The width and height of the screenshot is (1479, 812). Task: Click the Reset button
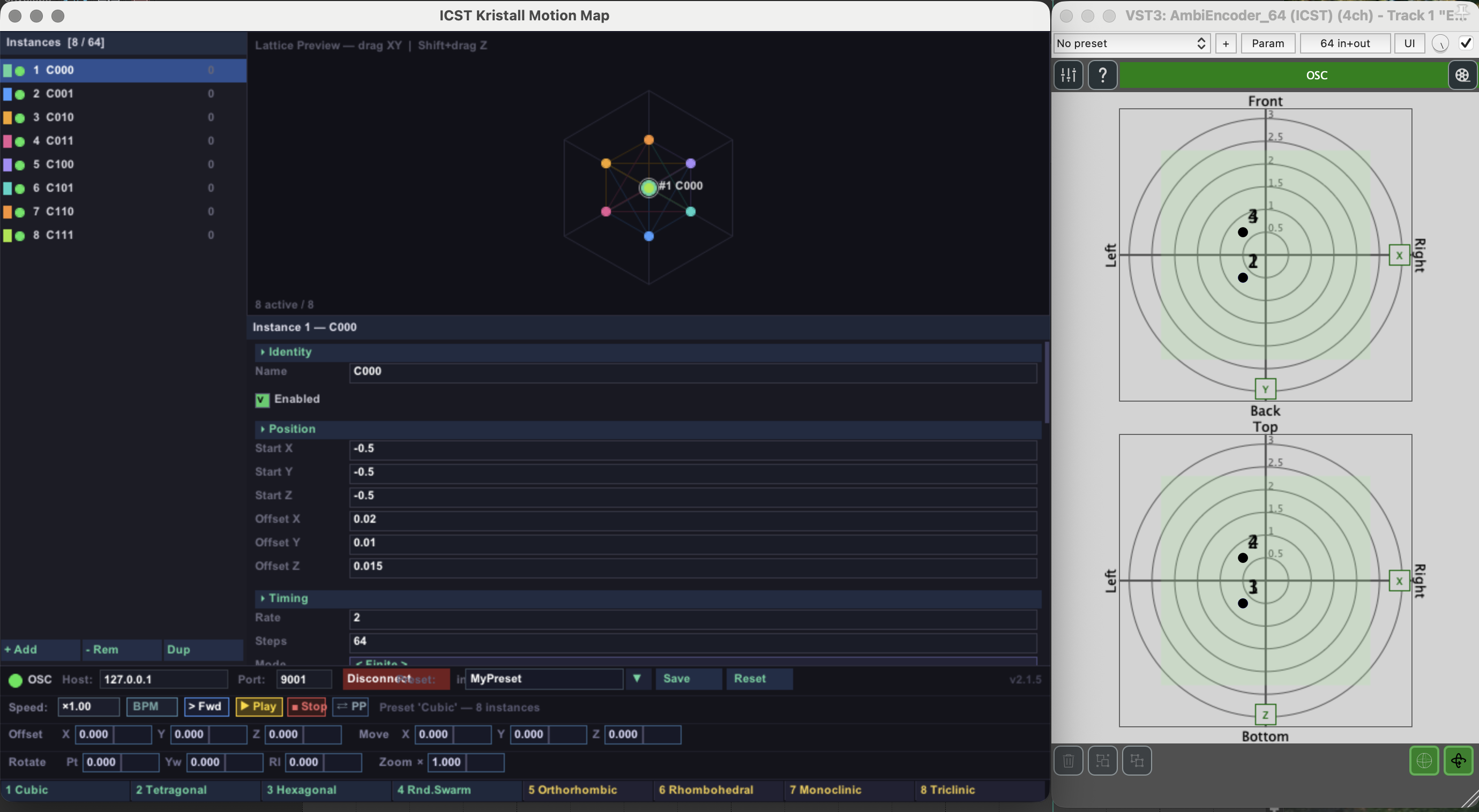click(759, 679)
